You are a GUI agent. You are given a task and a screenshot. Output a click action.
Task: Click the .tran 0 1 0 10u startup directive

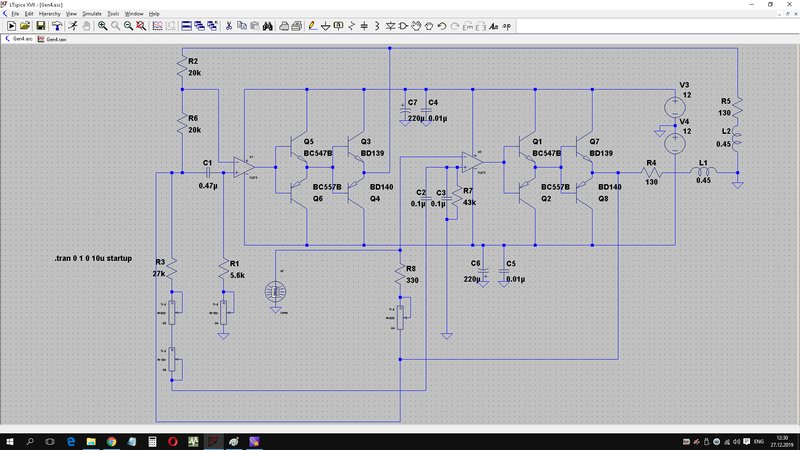(x=93, y=258)
